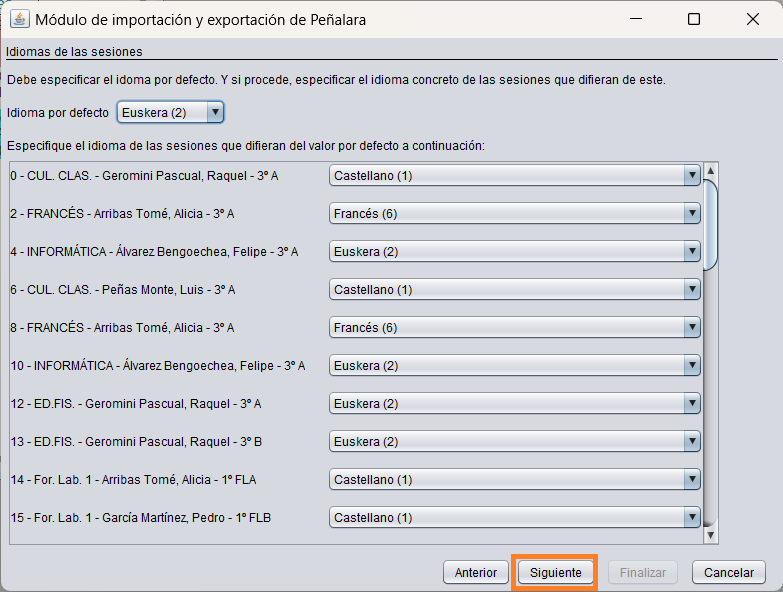Minimize the Peñalara module window

tap(636, 19)
